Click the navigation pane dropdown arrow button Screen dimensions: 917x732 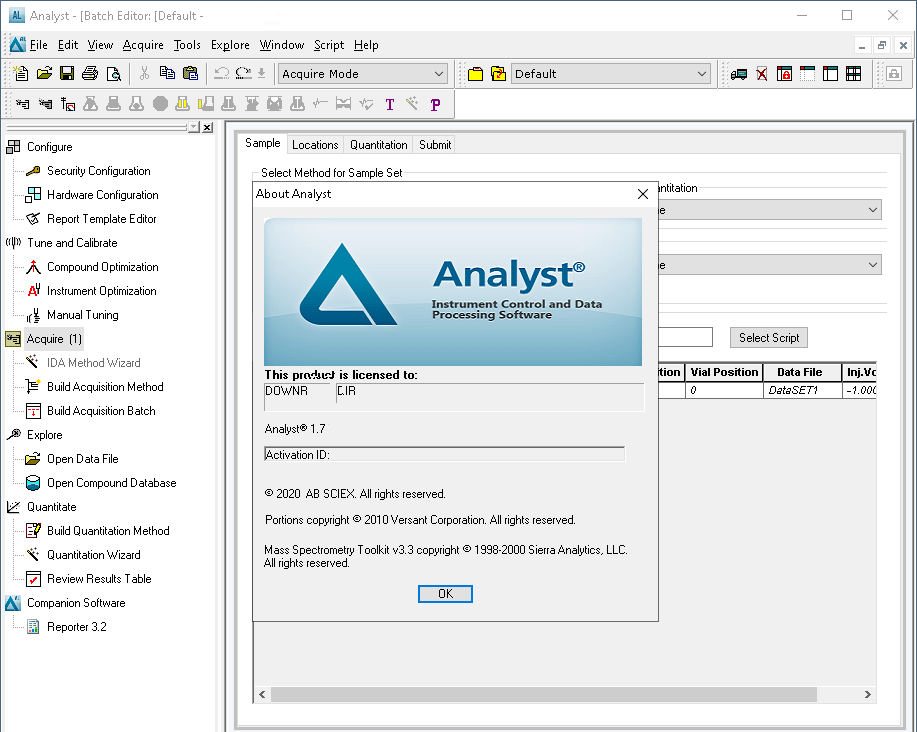tap(194, 127)
